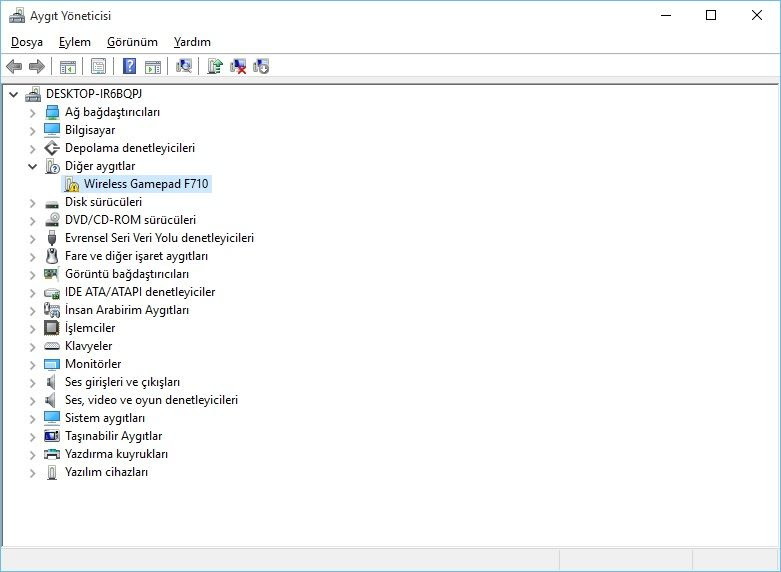Expand Ses girişleri ve çıkışları category
The image size is (781, 572).
[32, 382]
